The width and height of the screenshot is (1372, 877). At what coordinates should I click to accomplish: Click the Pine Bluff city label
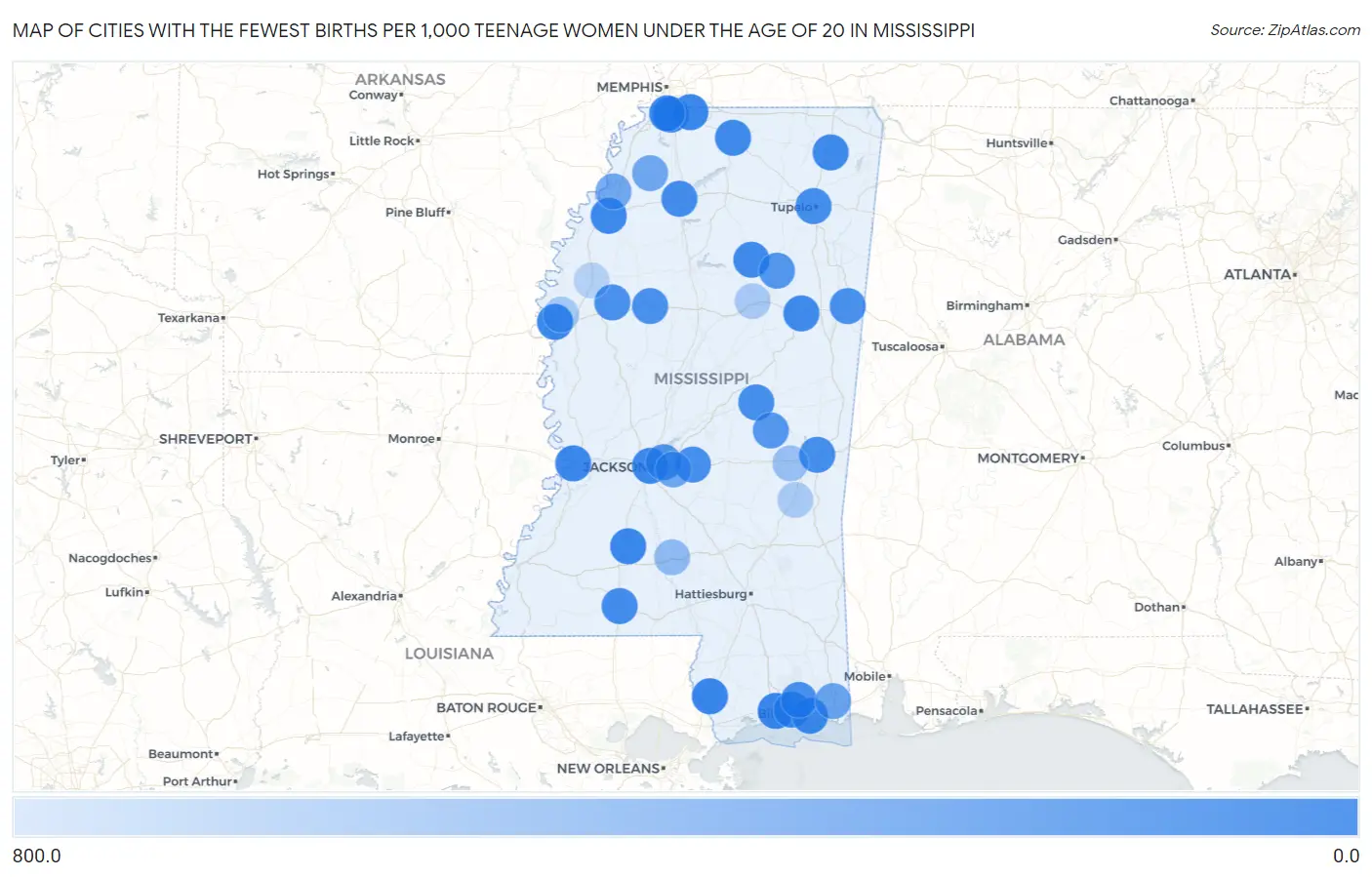click(x=415, y=212)
